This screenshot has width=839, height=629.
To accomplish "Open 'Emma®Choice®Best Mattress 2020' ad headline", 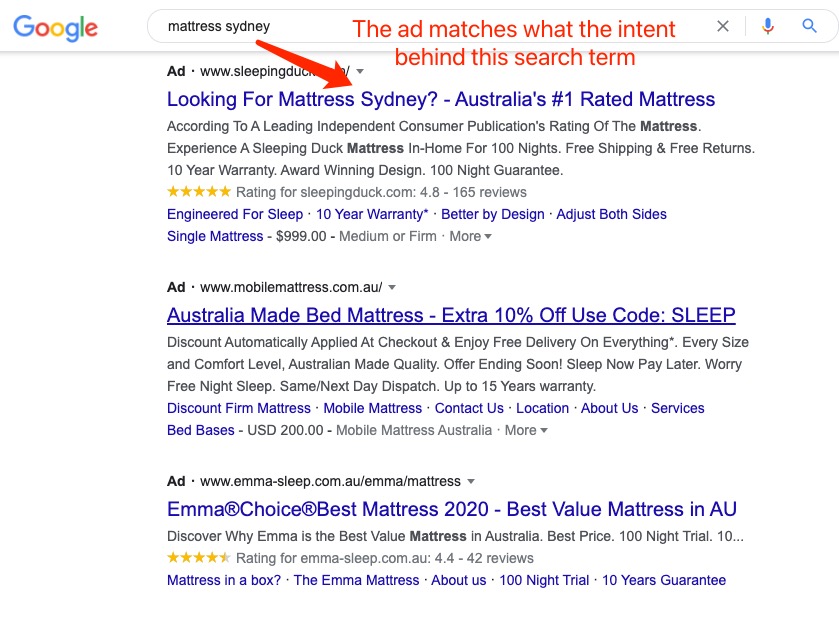I will pyautogui.click(x=452, y=509).
